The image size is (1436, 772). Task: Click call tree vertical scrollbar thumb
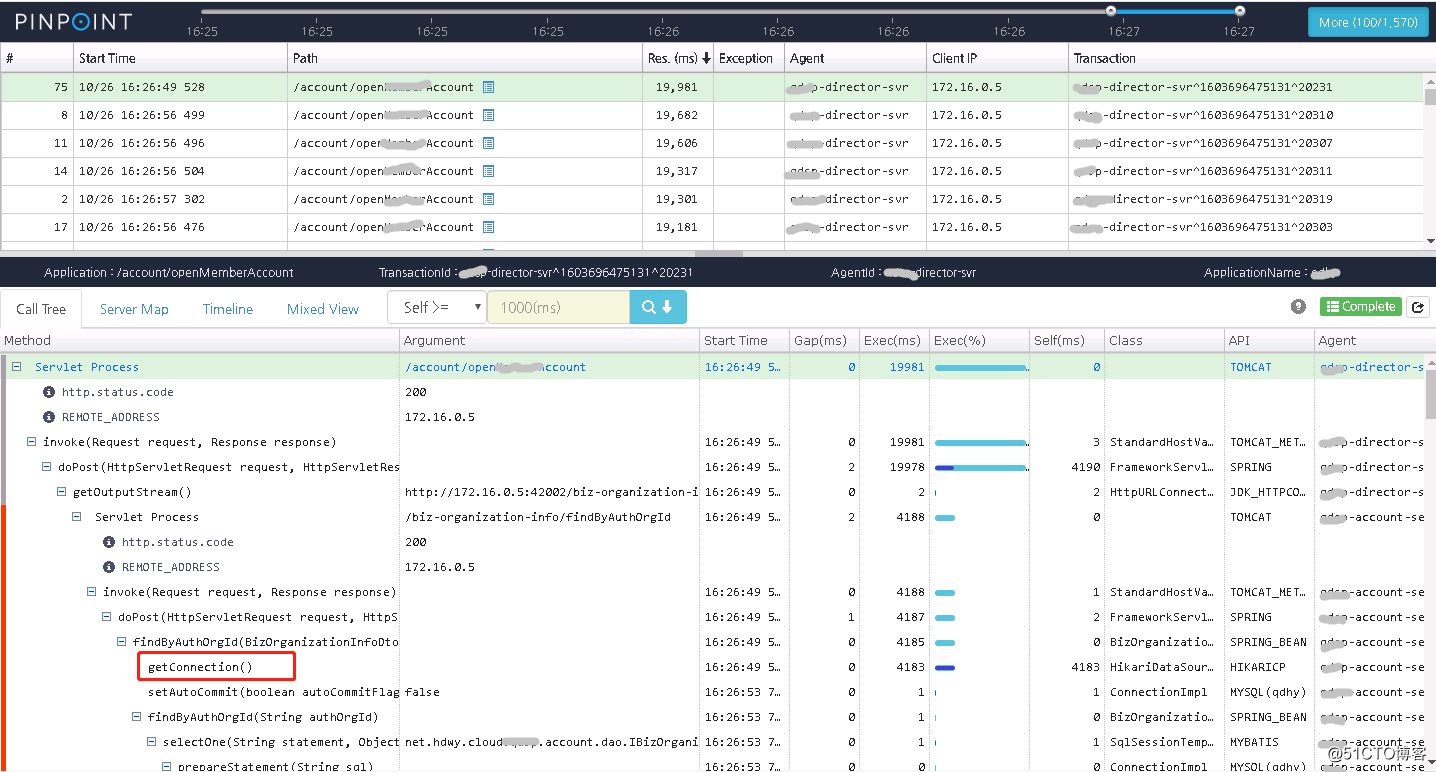click(x=1430, y=393)
